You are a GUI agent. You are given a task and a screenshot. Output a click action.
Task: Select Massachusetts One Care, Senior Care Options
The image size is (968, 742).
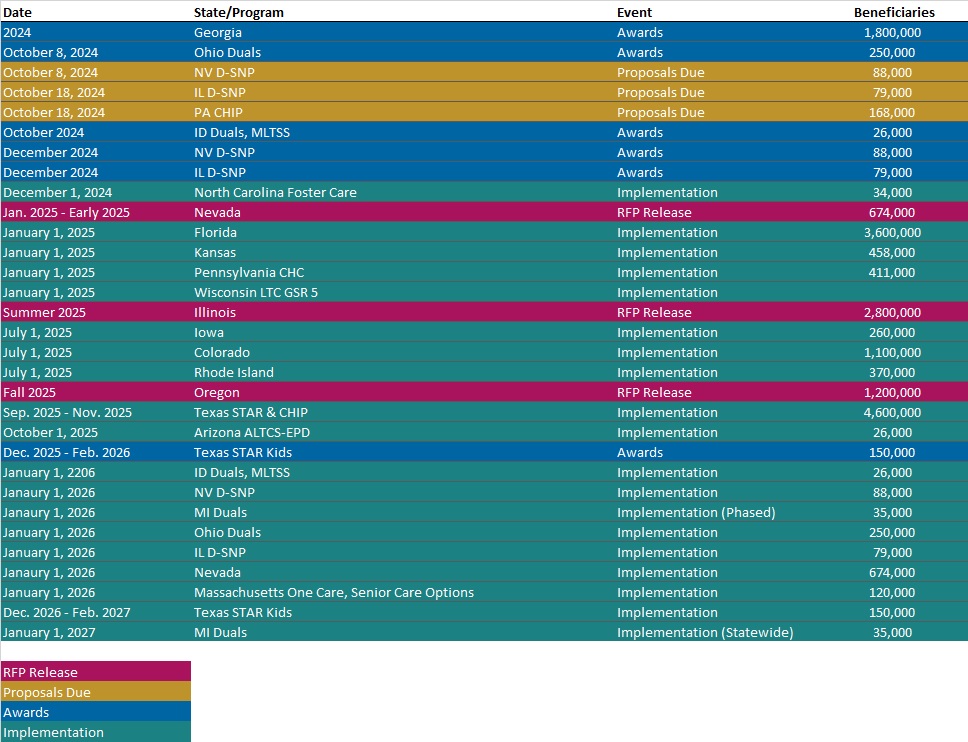click(334, 592)
